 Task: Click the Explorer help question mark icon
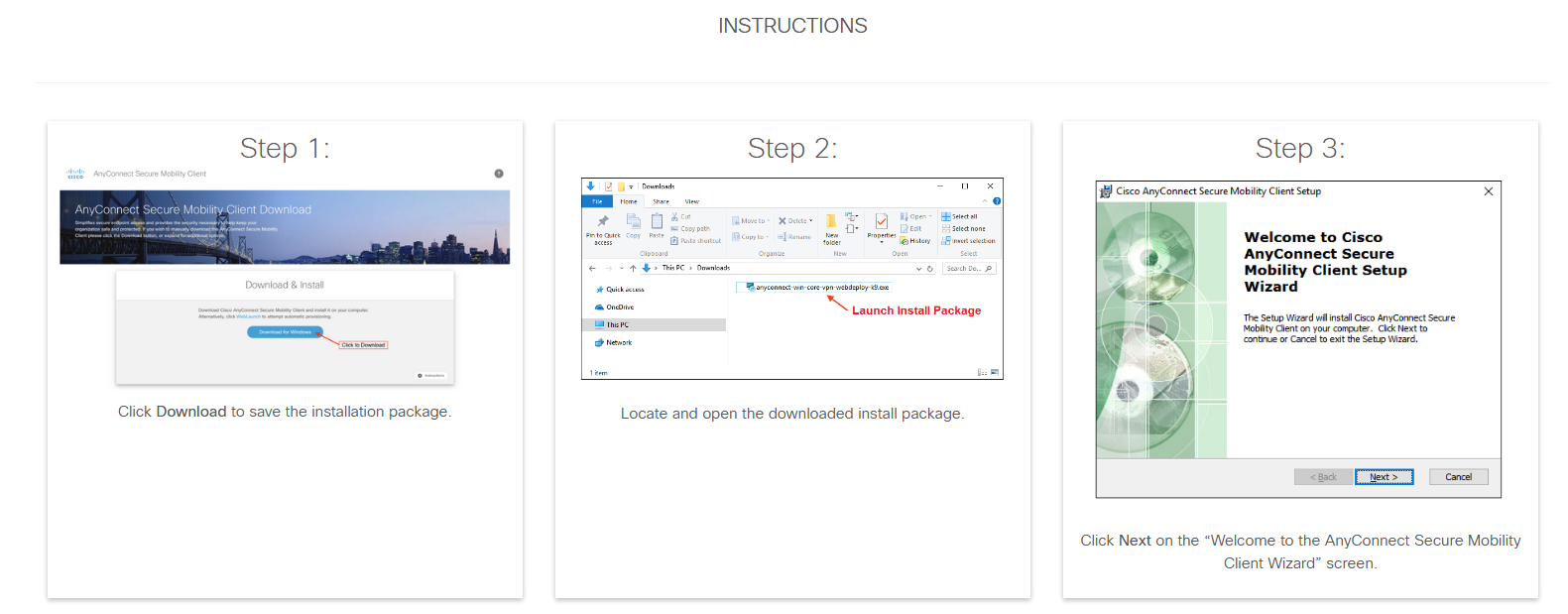[997, 201]
